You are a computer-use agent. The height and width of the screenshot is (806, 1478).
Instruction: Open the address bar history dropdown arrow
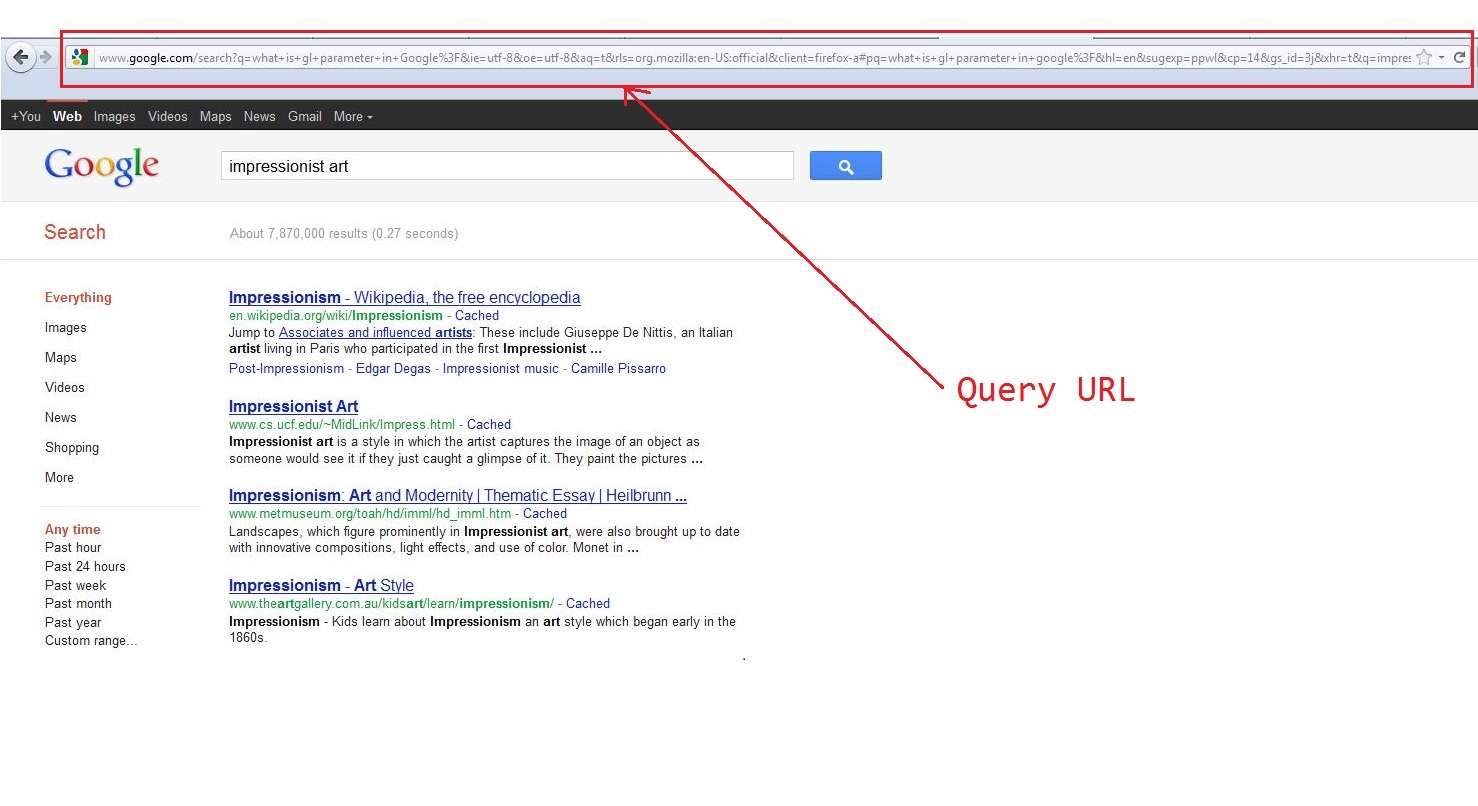tap(1441, 58)
